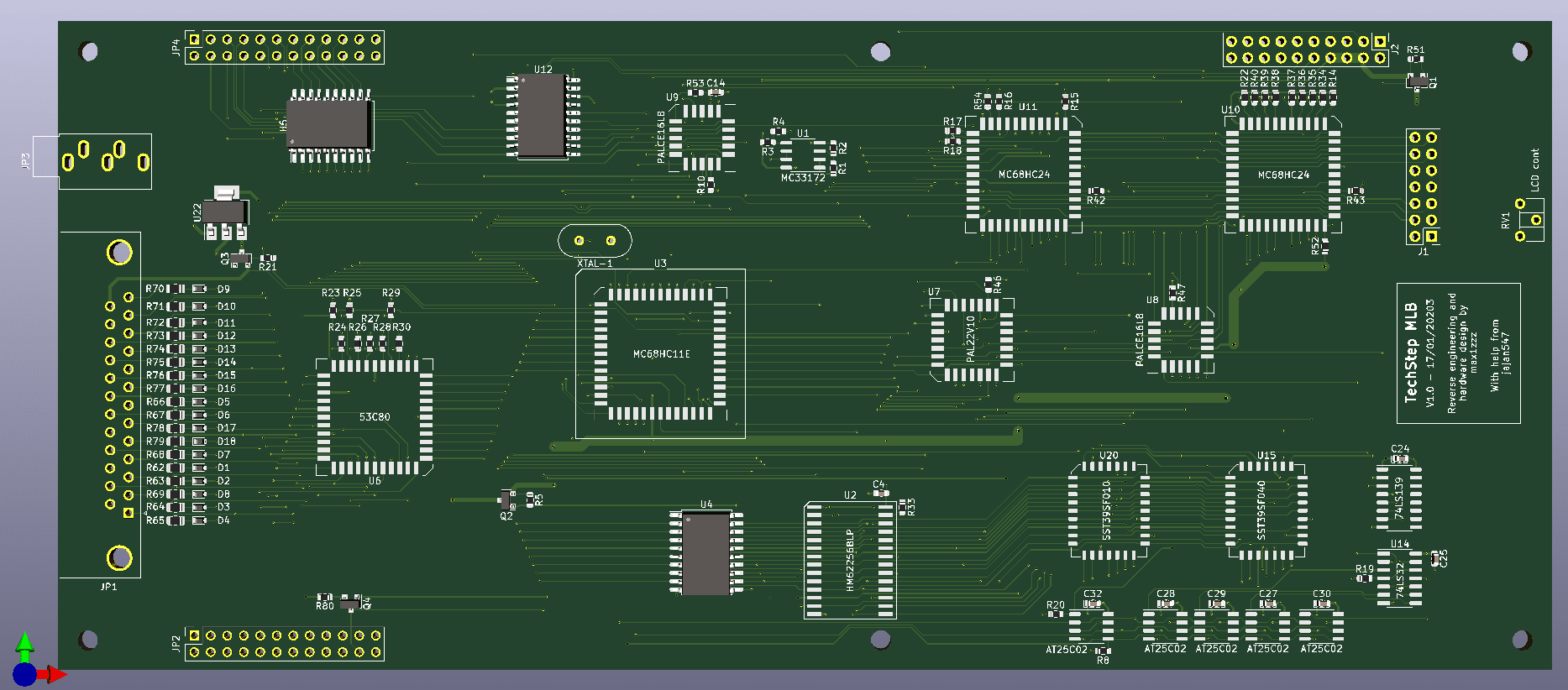Click the 53C80 SCSI controller chip
Viewport: 1568px width, 690px height.
pyautogui.click(x=375, y=416)
